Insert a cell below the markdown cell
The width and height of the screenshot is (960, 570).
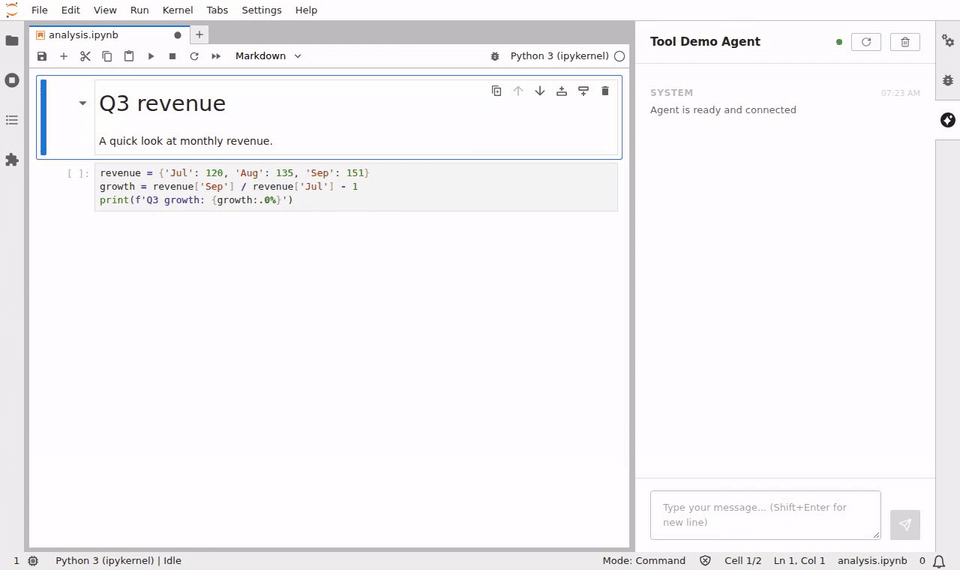click(x=583, y=91)
